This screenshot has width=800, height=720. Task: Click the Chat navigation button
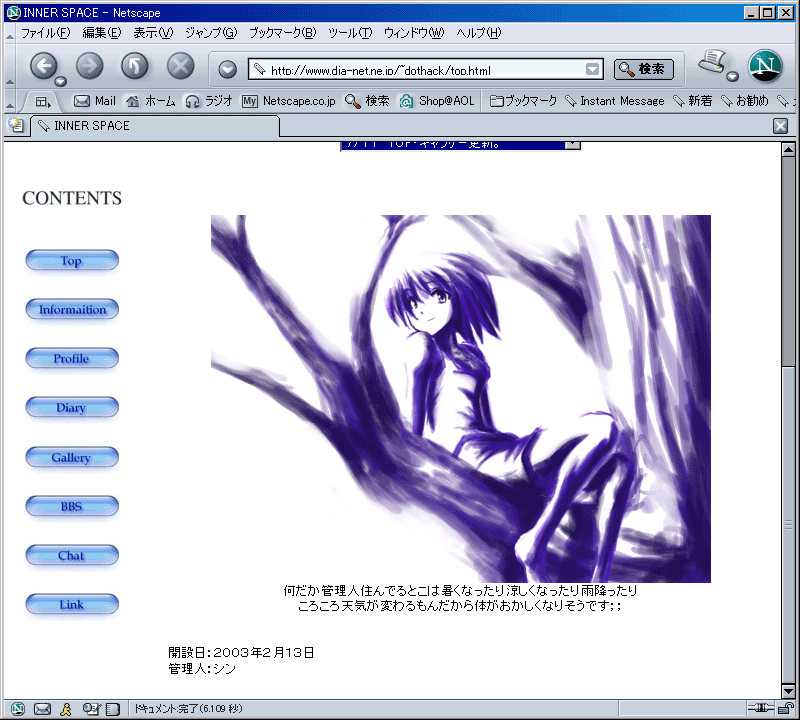[x=72, y=555]
